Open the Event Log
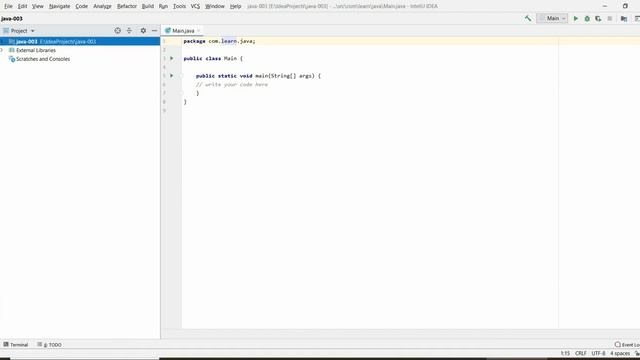The width and height of the screenshot is (640, 360). 627,344
